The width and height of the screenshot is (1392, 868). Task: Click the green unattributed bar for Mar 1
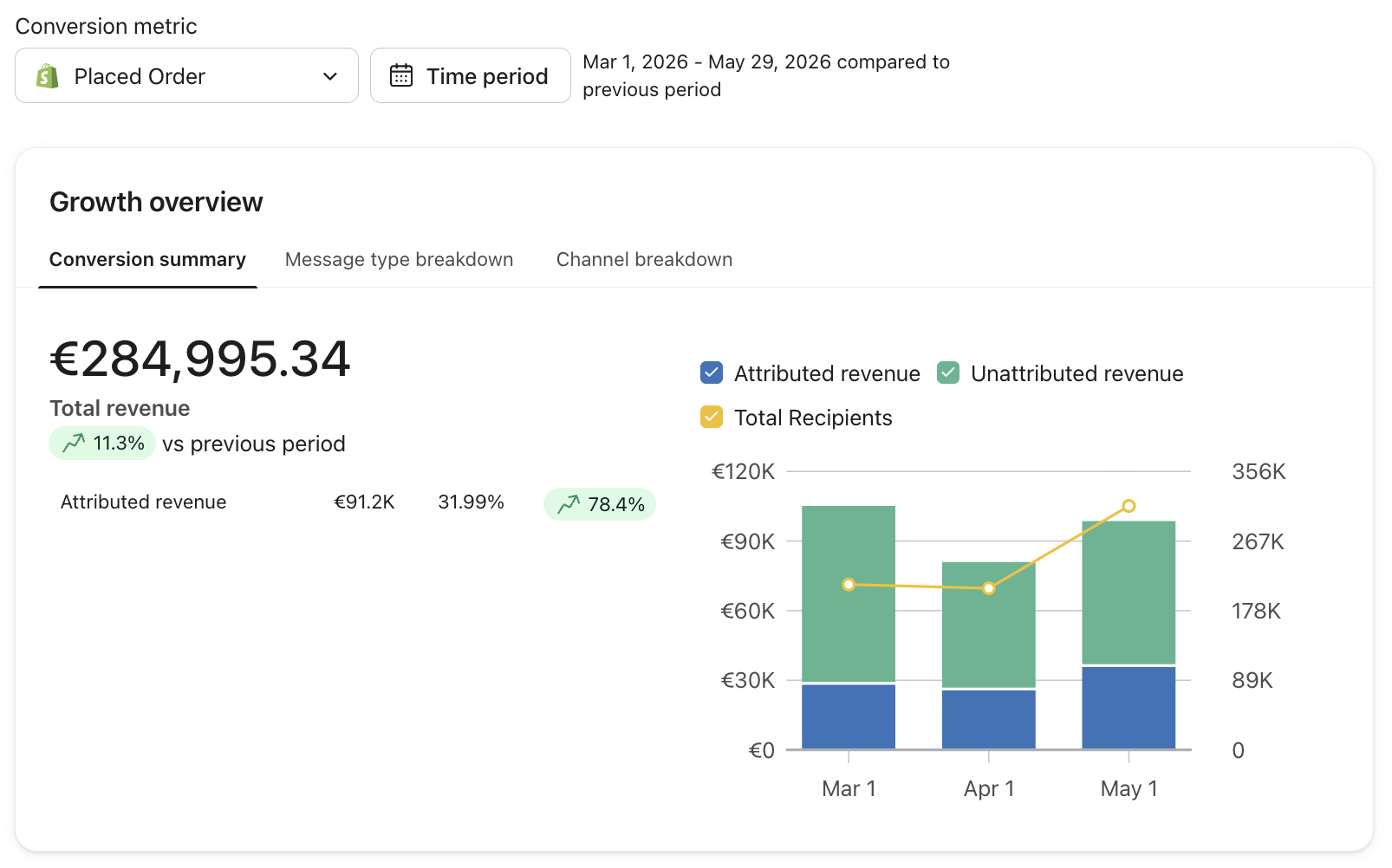[x=849, y=594]
